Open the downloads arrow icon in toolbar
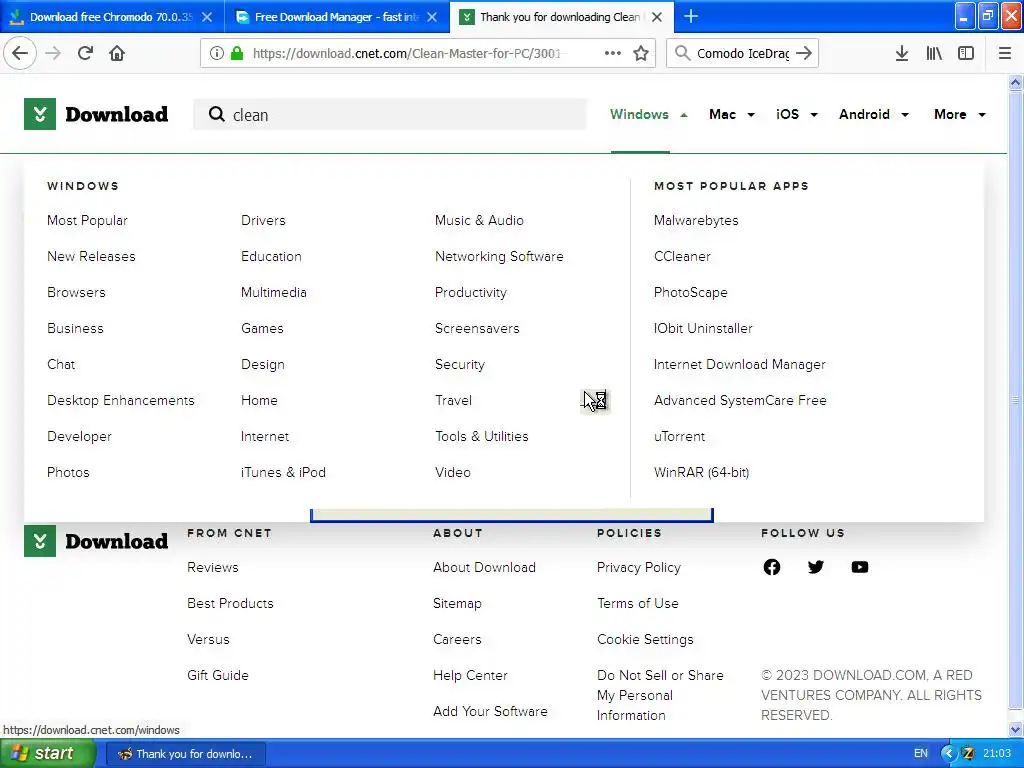The height and width of the screenshot is (768, 1024). click(902, 53)
